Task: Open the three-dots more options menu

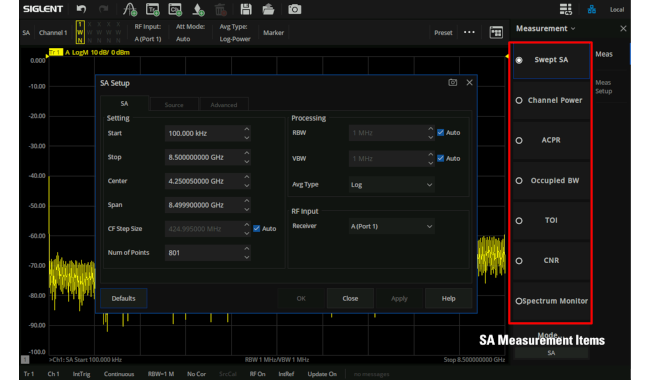Action: coord(469,32)
